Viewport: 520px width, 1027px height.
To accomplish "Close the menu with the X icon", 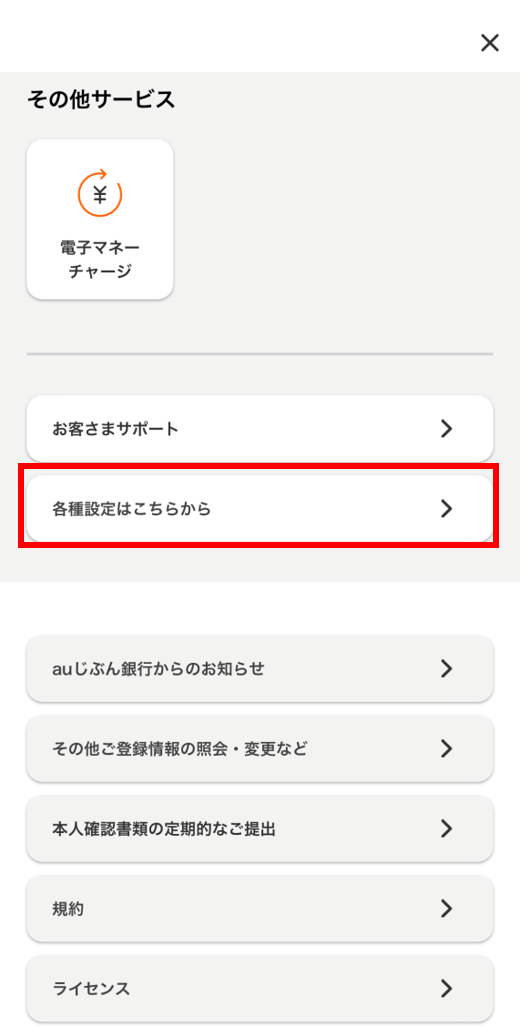I will tap(490, 43).
